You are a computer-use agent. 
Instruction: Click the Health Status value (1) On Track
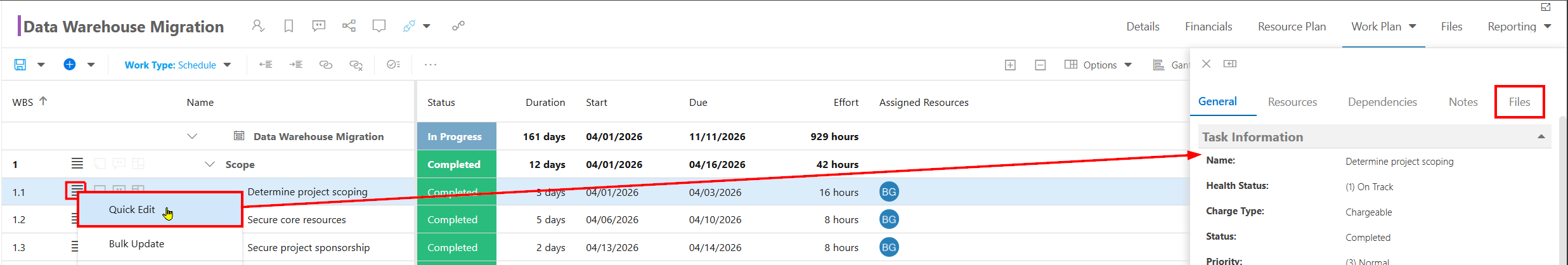pyautogui.click(x=1369, y=187)
